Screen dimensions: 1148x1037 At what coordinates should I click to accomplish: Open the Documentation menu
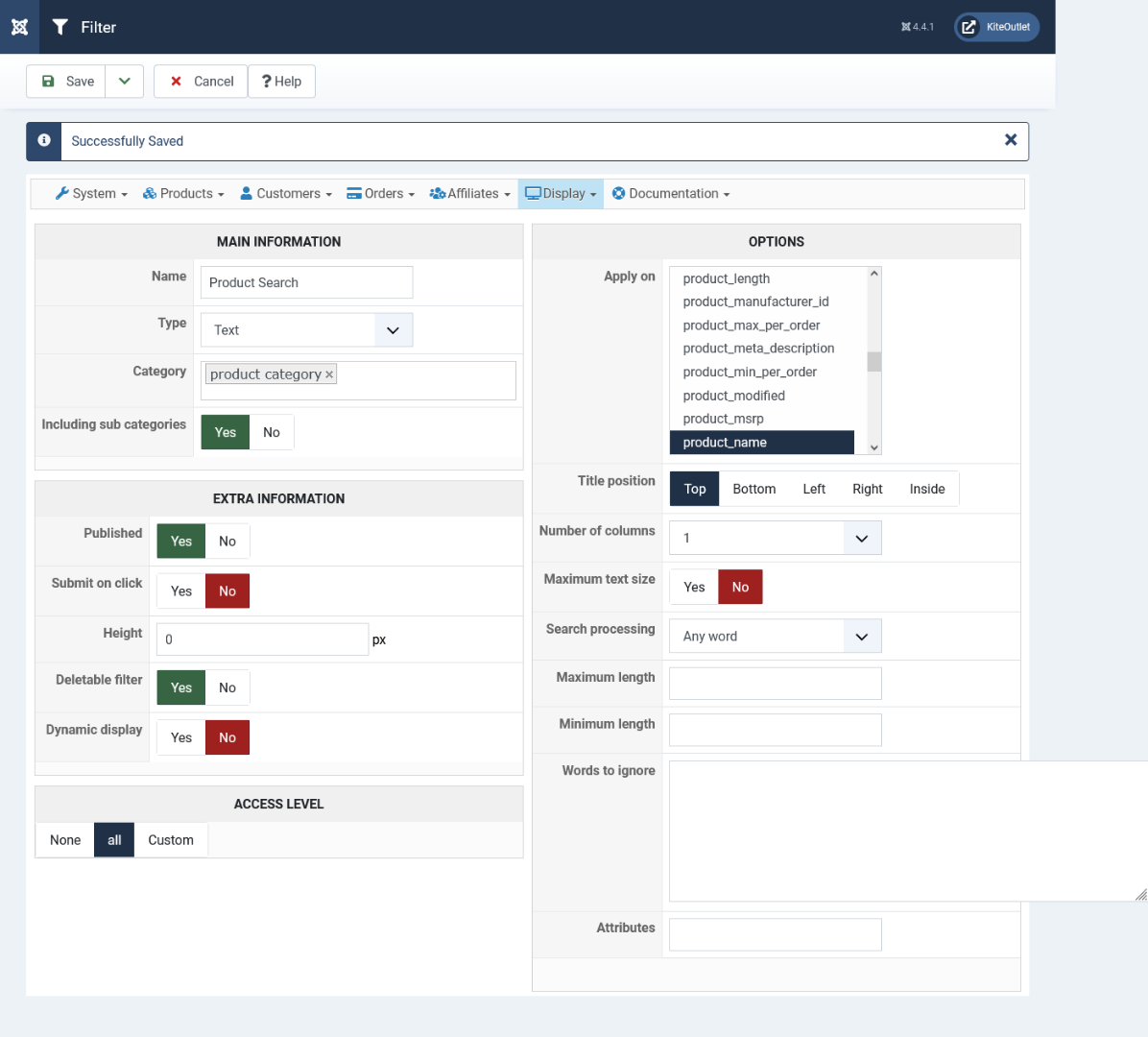point(671,193)
